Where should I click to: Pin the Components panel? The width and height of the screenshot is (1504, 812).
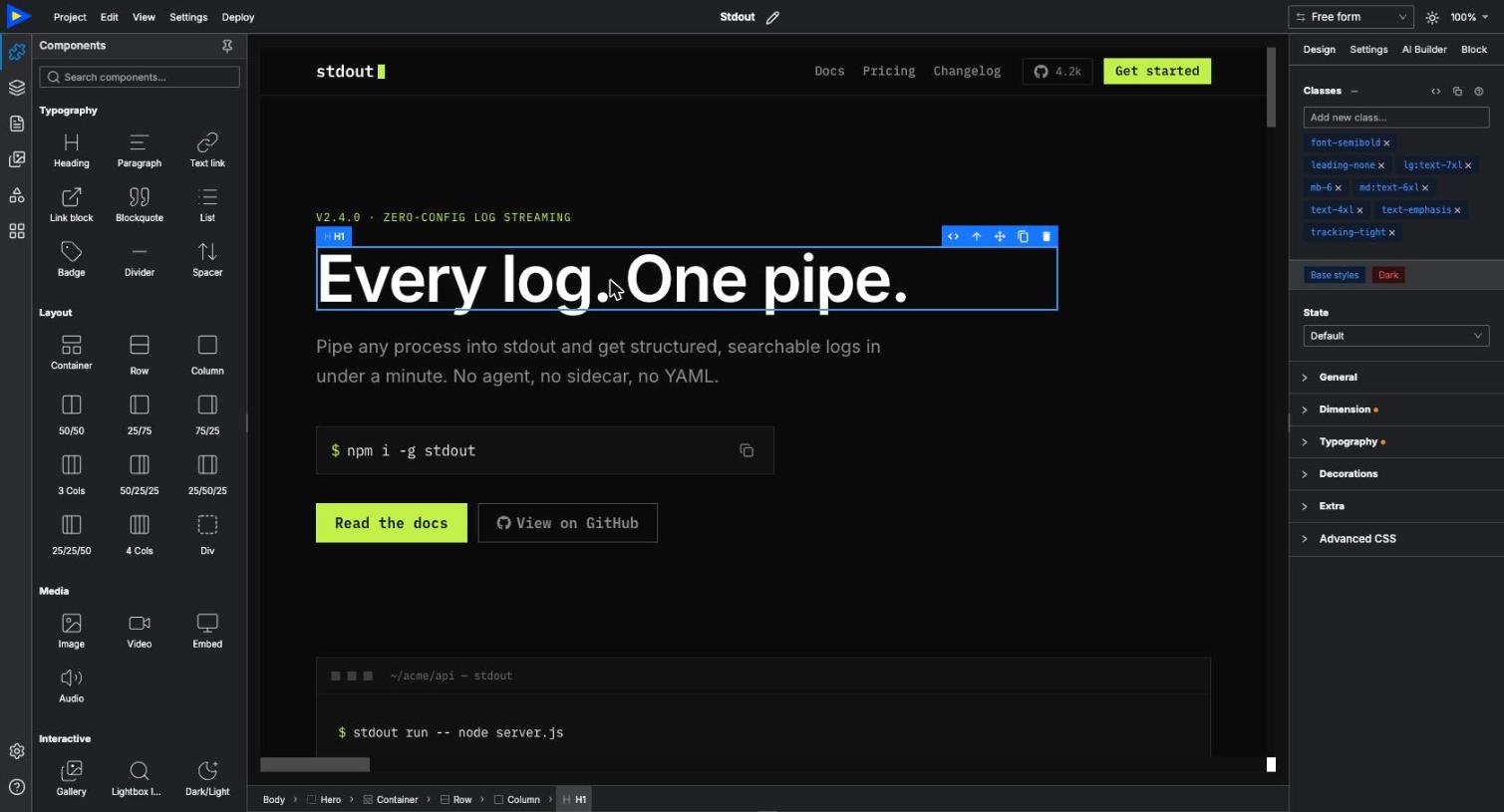[227, 46]
